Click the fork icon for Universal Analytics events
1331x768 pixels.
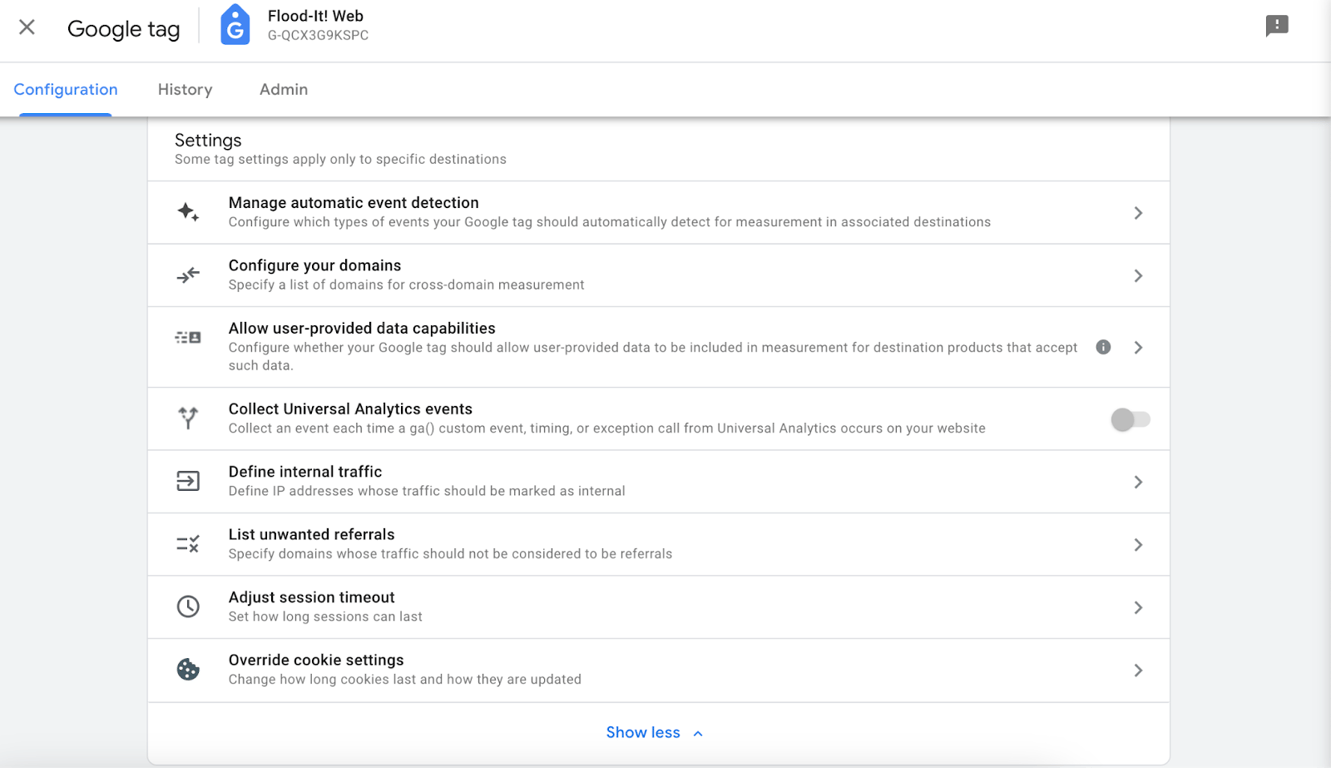[x=188, y=418]
